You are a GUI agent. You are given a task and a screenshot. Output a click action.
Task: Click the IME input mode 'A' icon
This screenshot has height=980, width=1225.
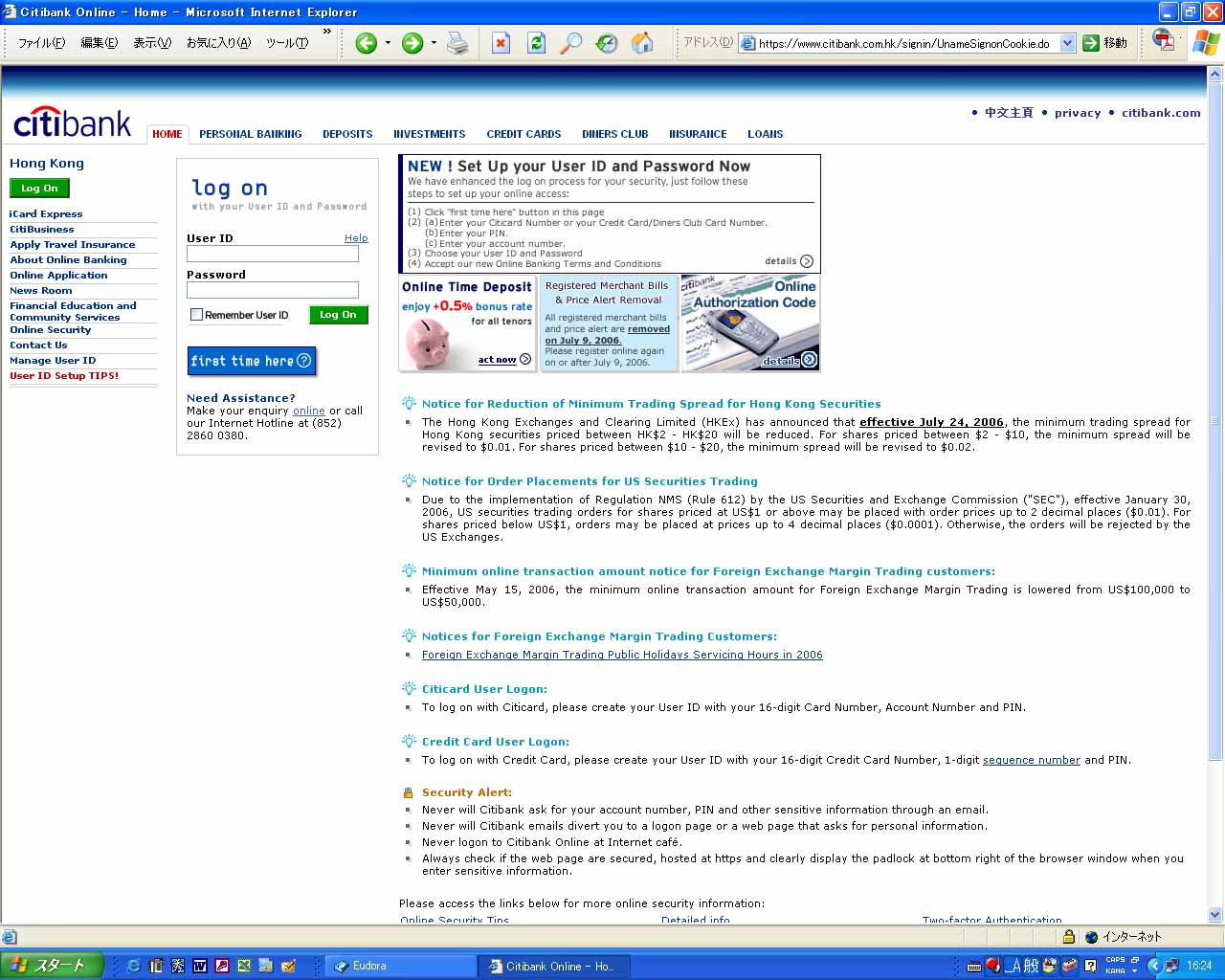point(1013,966)
